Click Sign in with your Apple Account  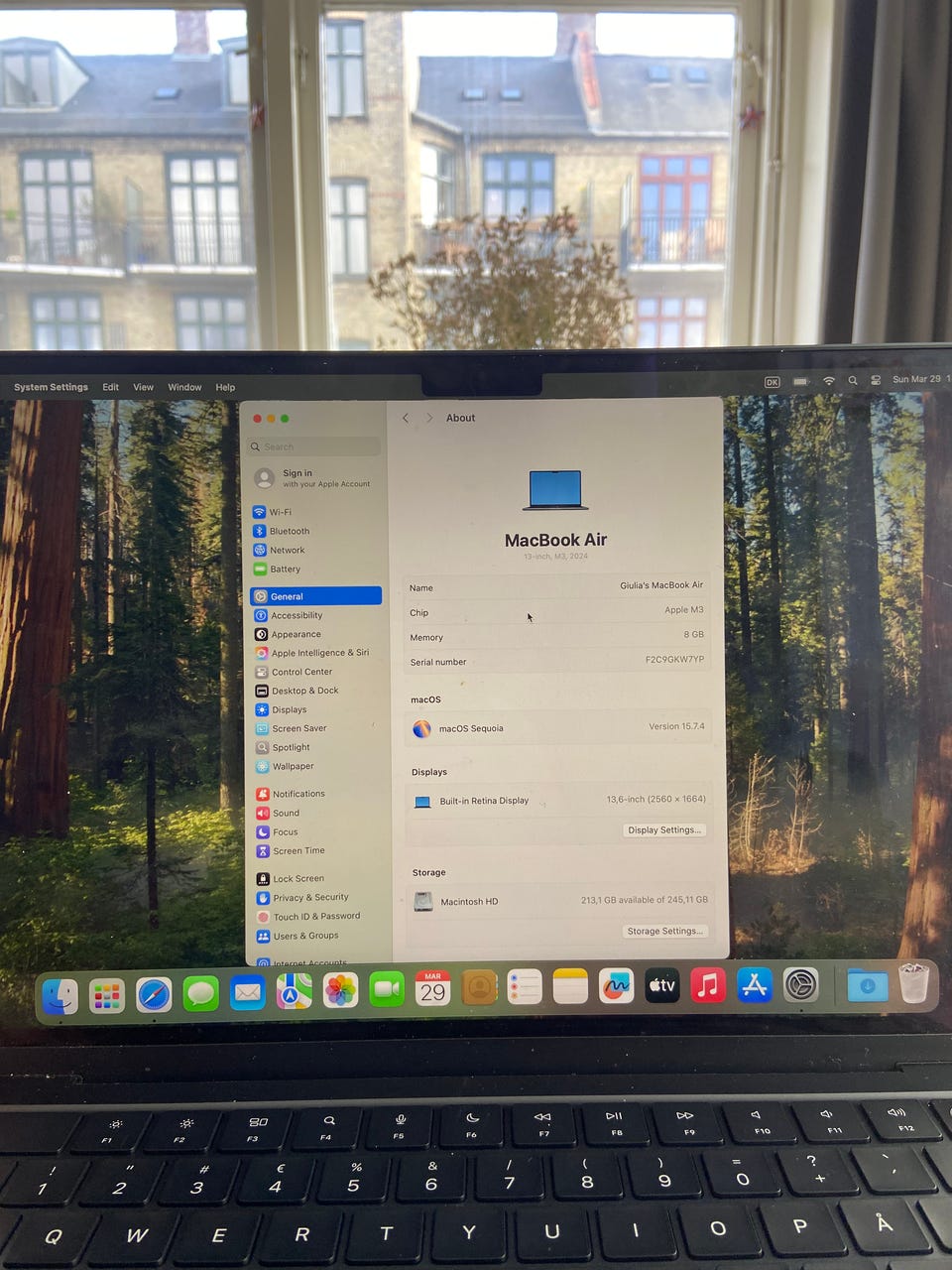coord(314,478)
